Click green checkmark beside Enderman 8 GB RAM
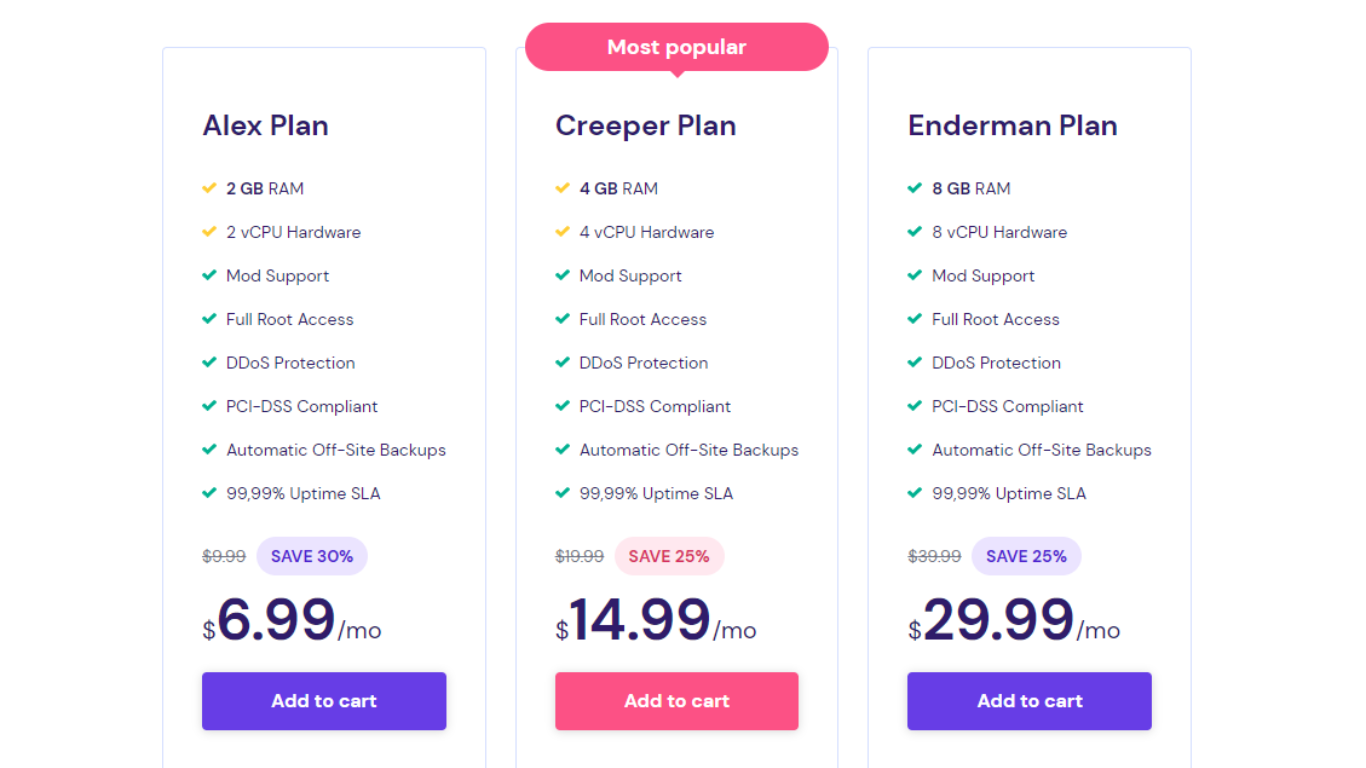 tap(914, 188)
